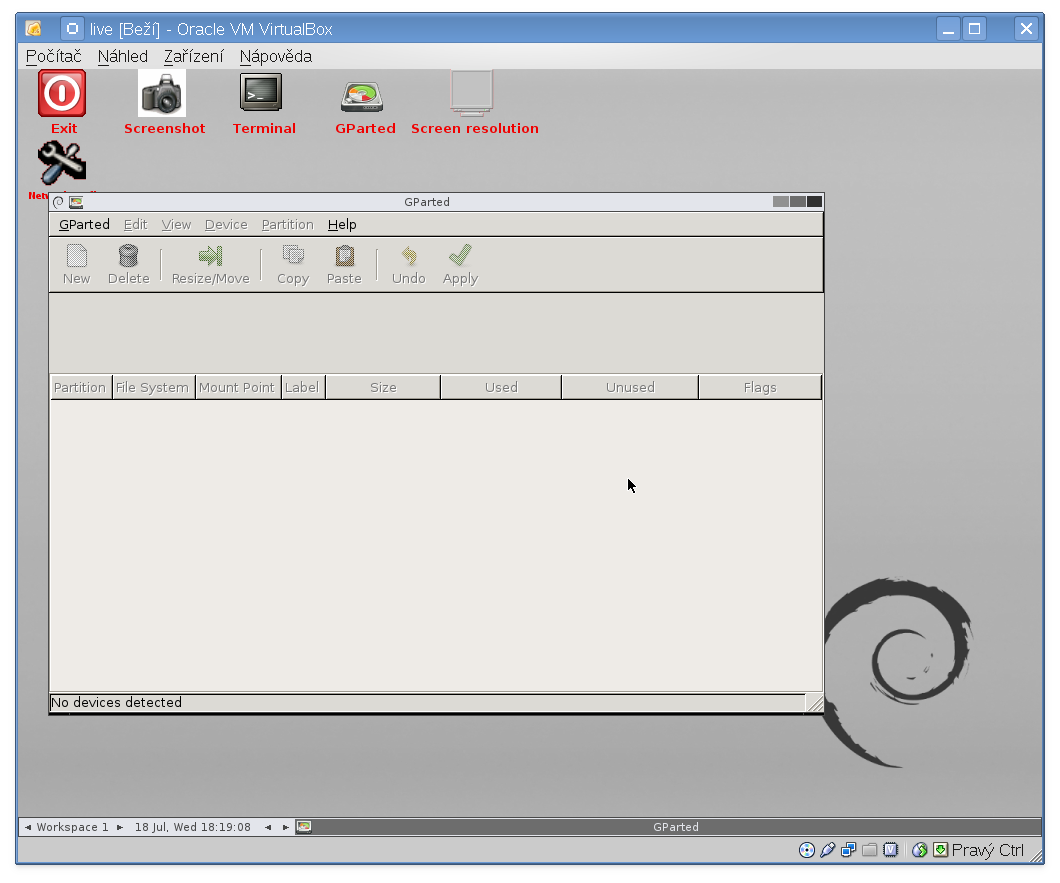Open the GParted menu

(85, 224)
